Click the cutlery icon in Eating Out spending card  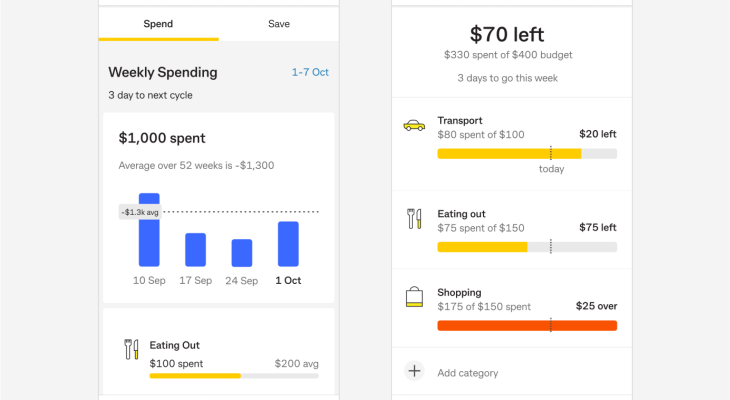pyautogui.click(x=129, y=349)
